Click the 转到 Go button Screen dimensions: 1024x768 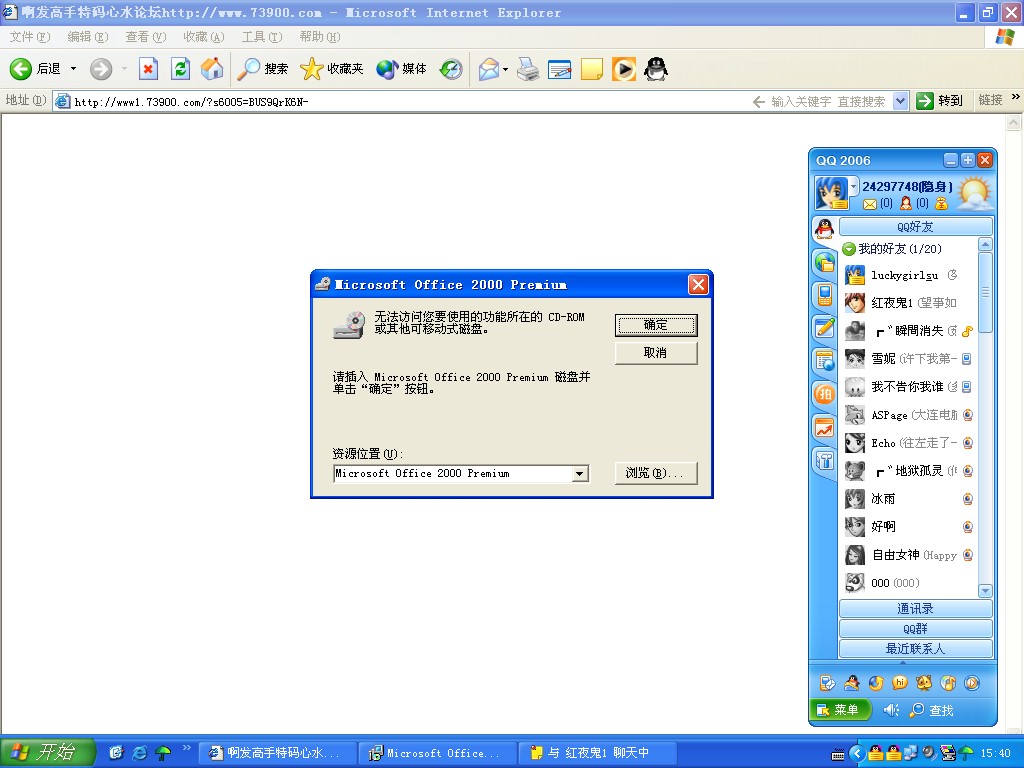coord(940,101)
